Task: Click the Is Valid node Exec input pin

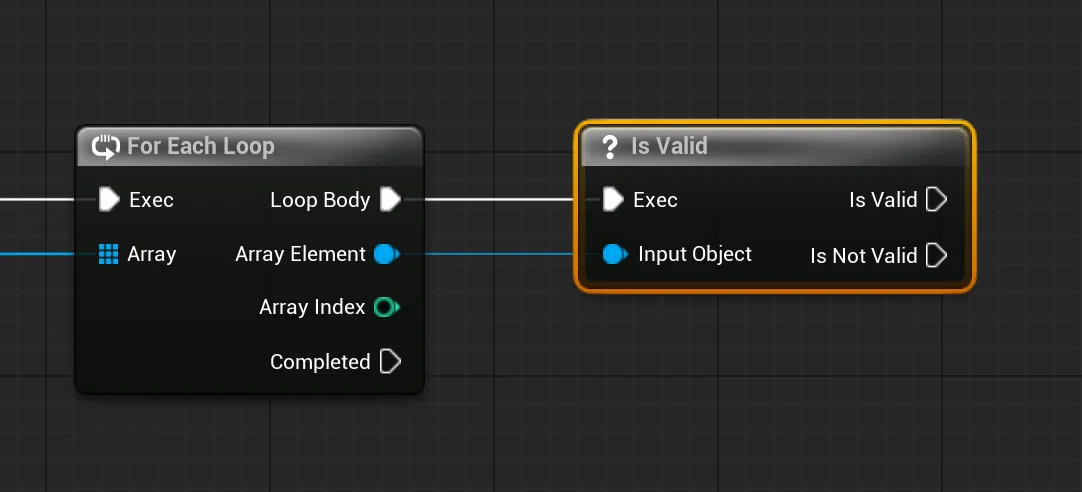Action: point(613,199)
